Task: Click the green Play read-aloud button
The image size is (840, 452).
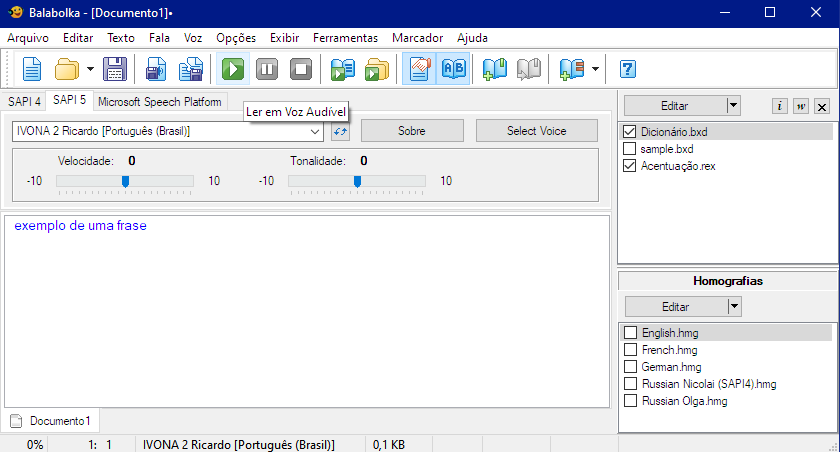Action: click(x=233, y=69)
